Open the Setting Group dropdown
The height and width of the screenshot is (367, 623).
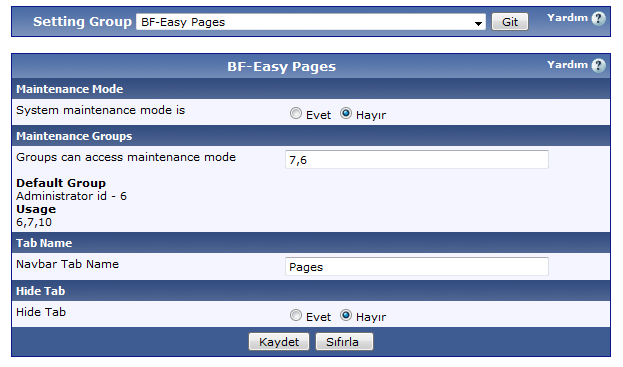311,22
